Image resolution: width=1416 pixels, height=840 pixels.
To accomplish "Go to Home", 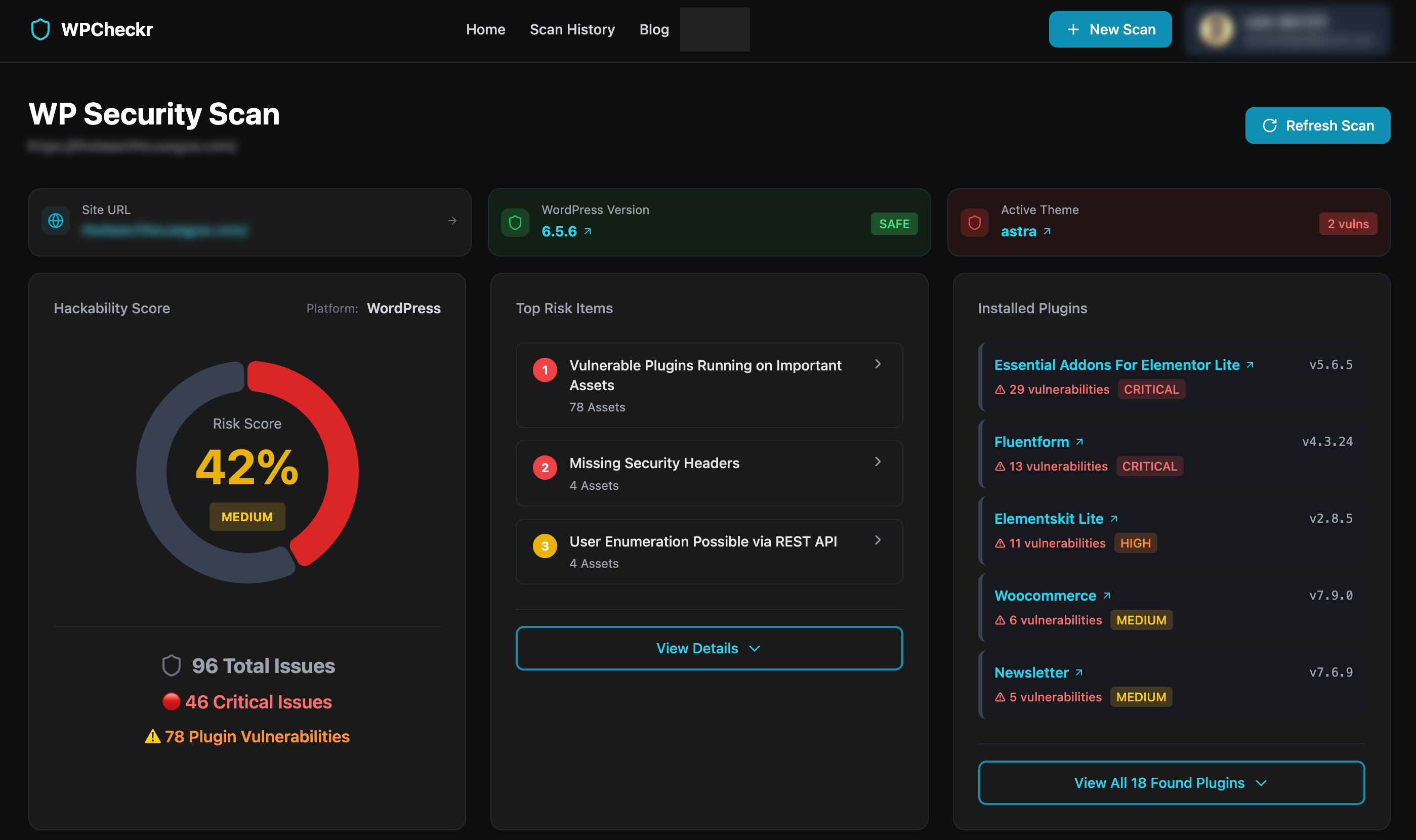I will pyautogui.click(x=485, y=29).
